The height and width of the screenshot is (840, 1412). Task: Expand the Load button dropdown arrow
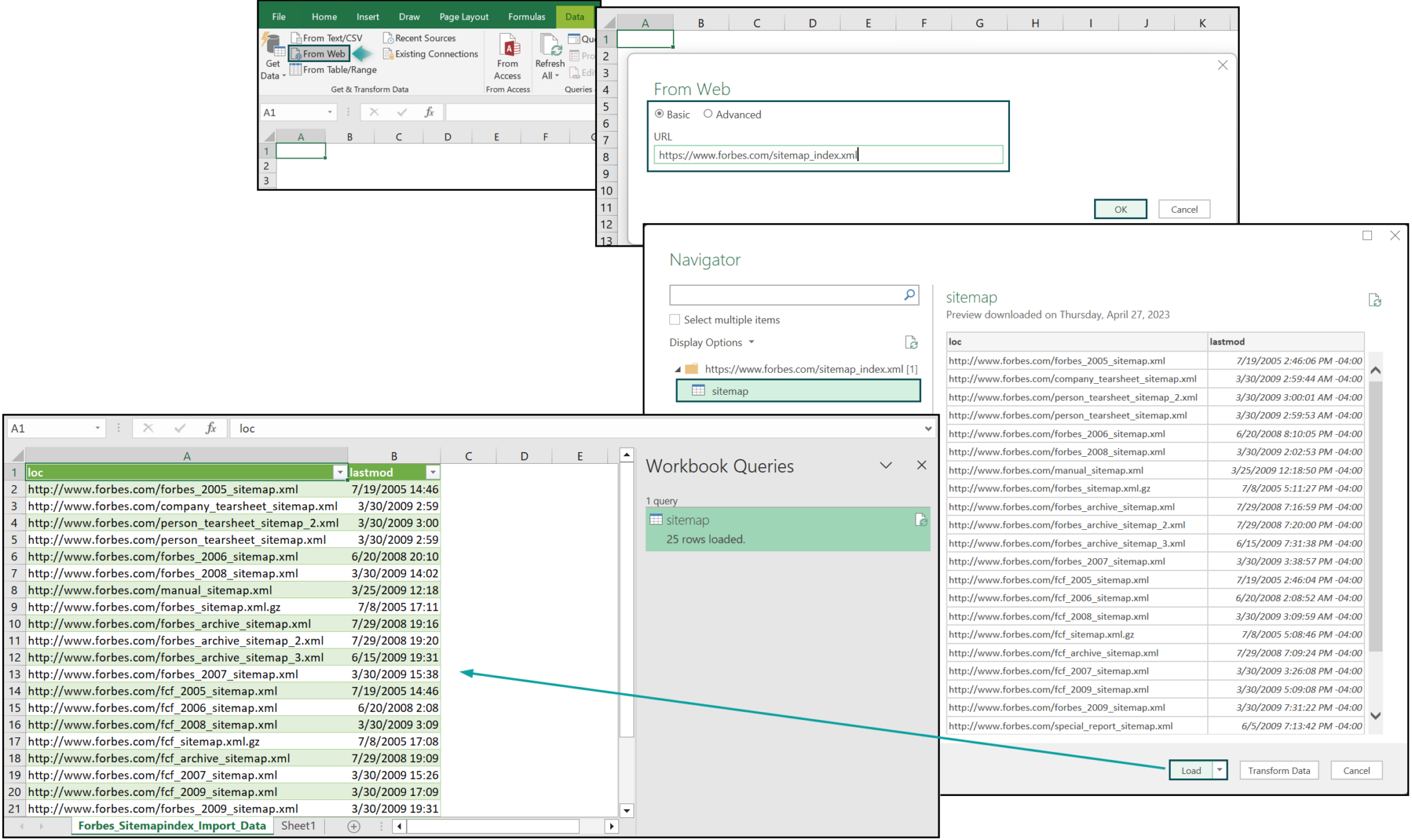click(1219, 770)
